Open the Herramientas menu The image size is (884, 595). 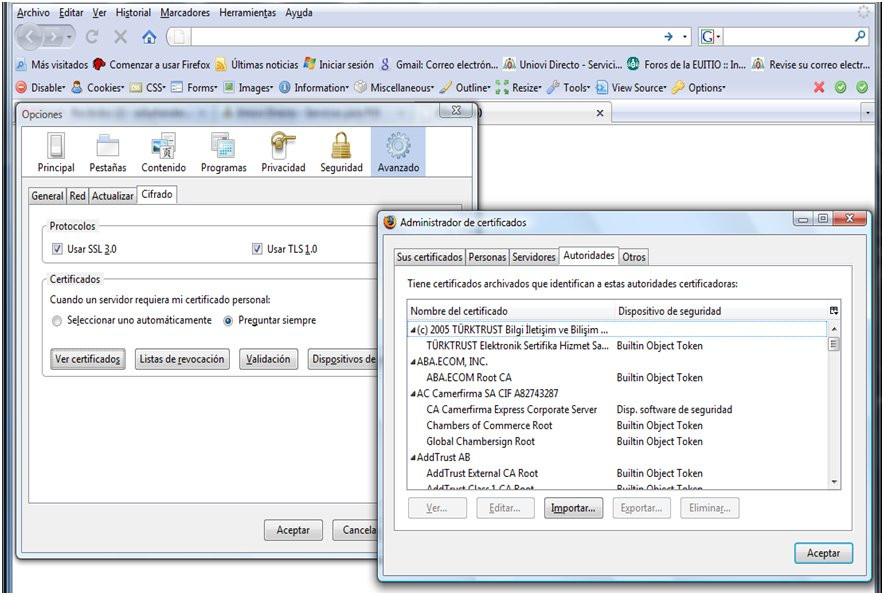coord(247,12)
